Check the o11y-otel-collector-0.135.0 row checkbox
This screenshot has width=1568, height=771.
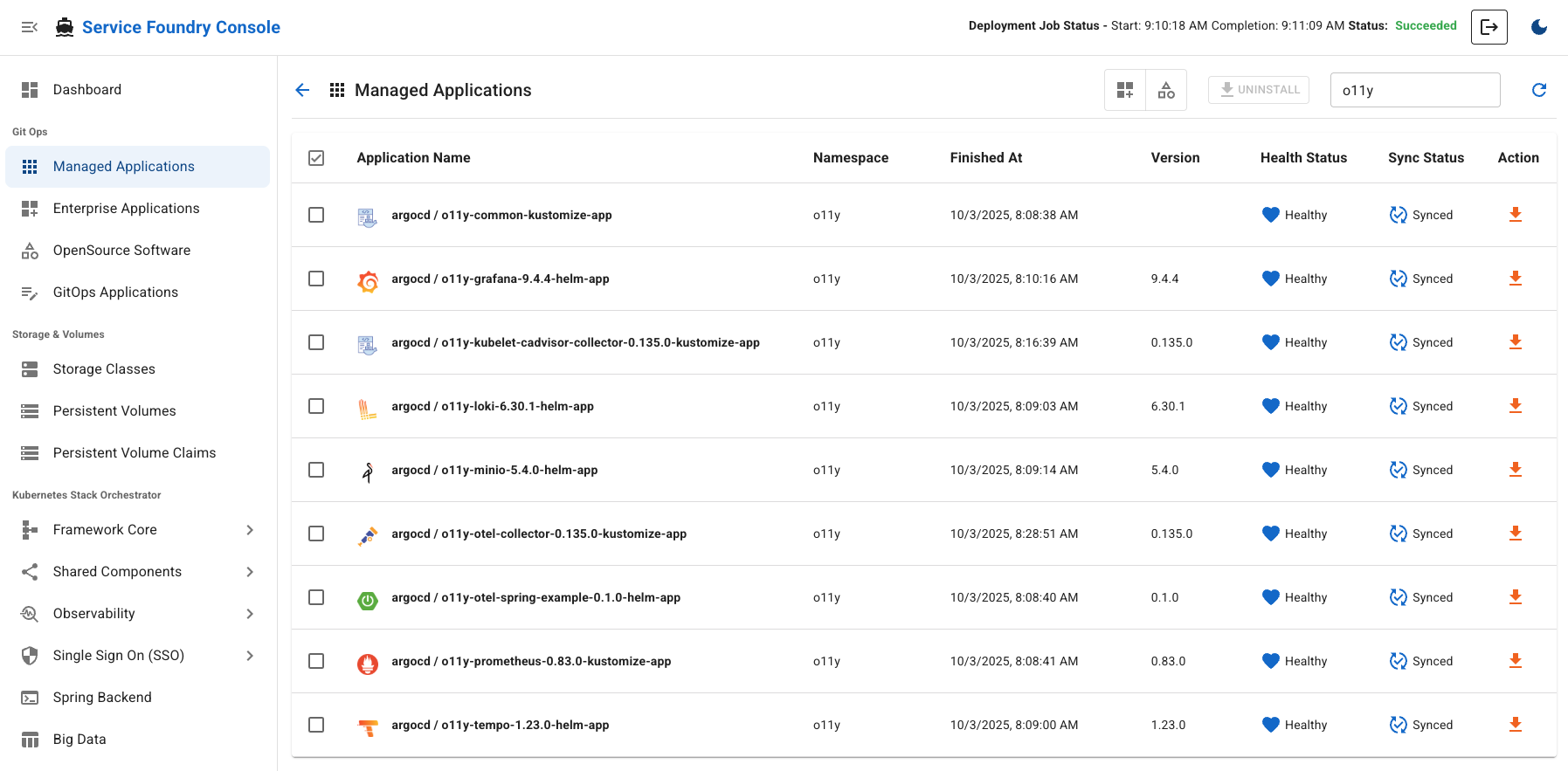[316, 534]
